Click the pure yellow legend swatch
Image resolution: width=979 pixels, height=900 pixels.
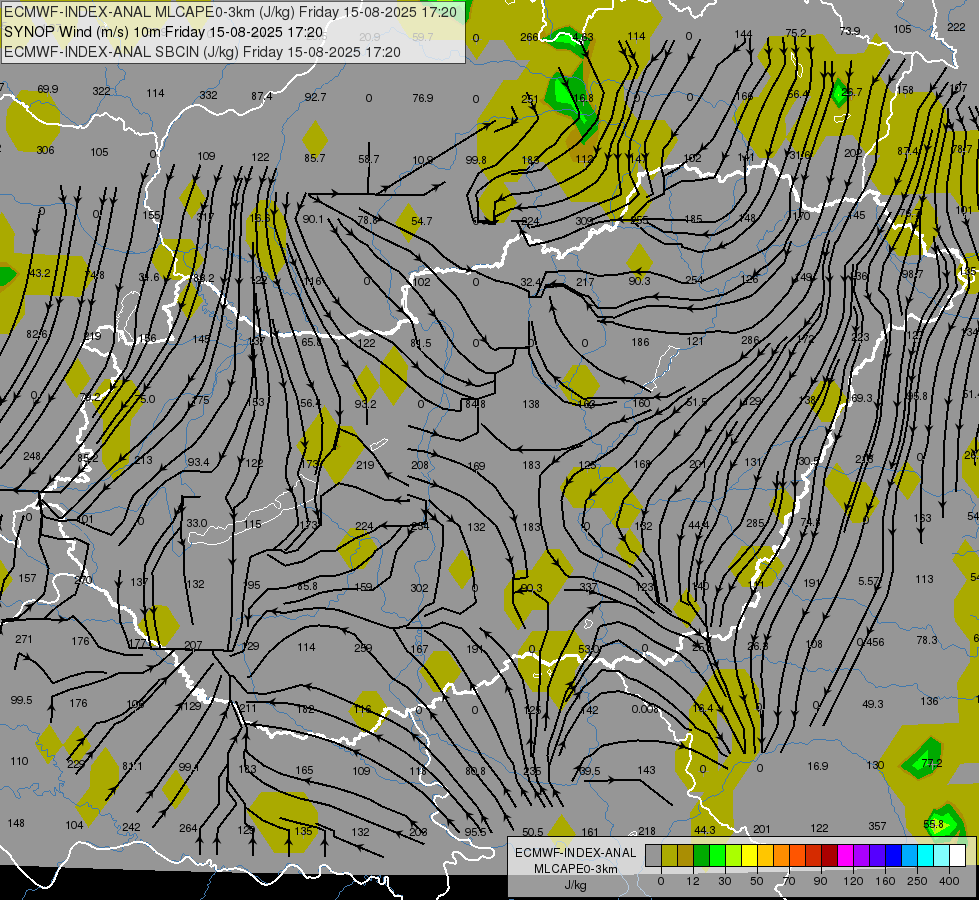pyautogui.click(x=749, y=855)
